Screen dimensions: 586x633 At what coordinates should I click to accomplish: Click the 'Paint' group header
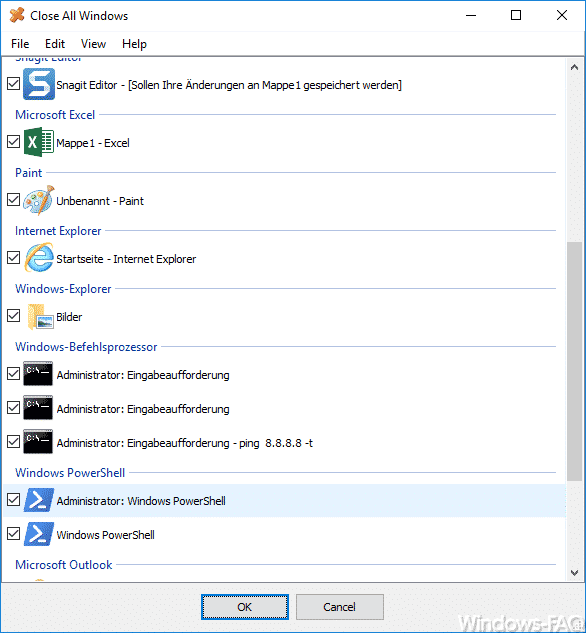(x=29, y=173)
